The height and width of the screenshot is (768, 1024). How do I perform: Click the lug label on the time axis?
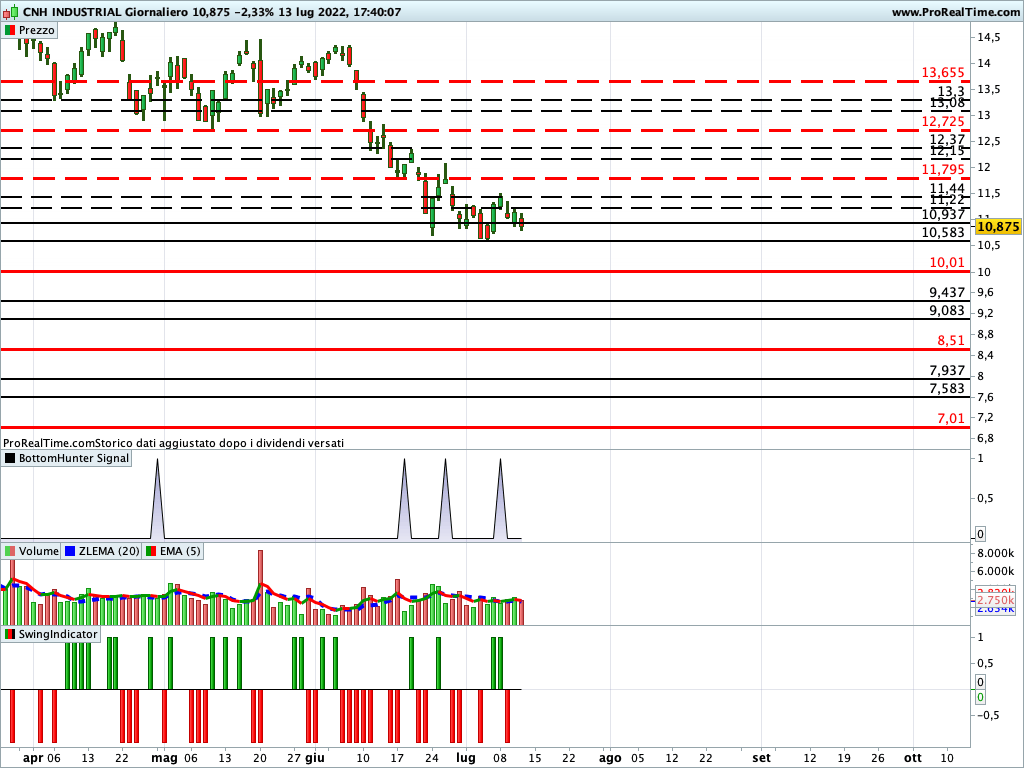466,758
